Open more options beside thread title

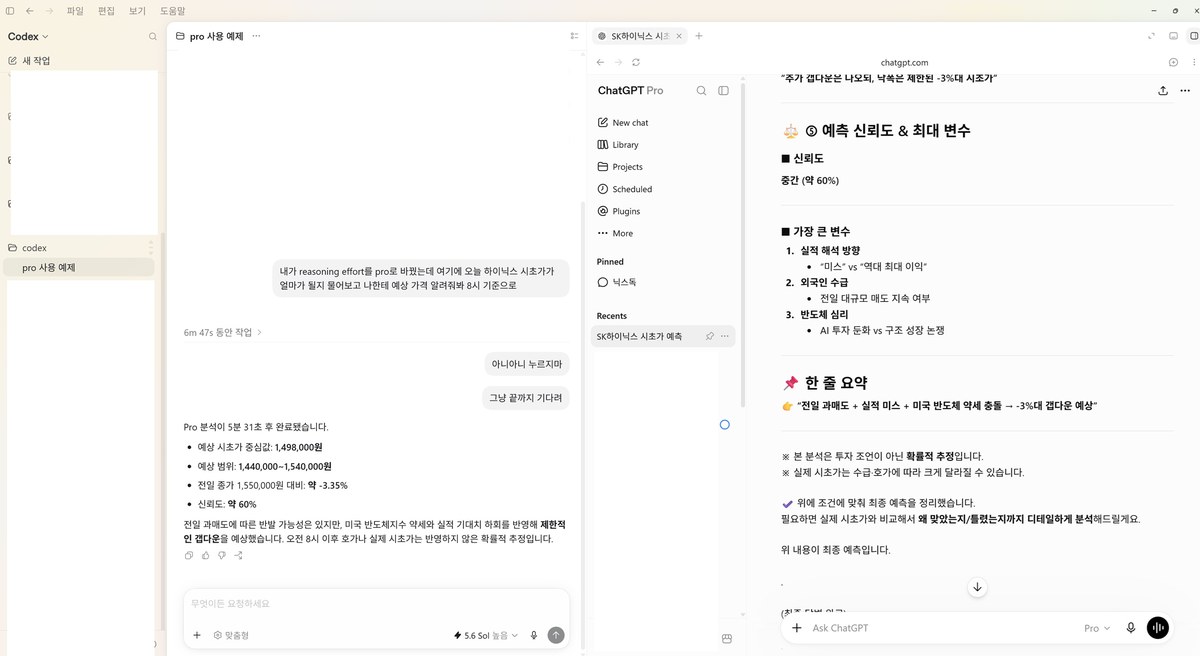[257, 36]
